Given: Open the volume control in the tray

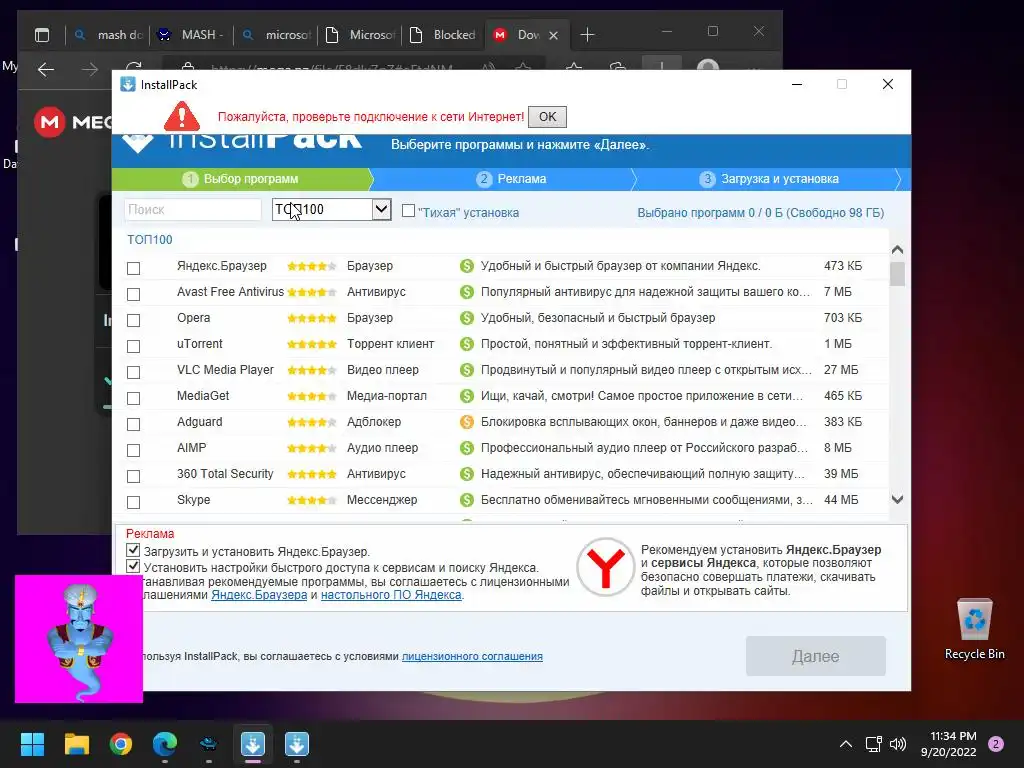Looking at the screenshot, I should coord(898,744).
